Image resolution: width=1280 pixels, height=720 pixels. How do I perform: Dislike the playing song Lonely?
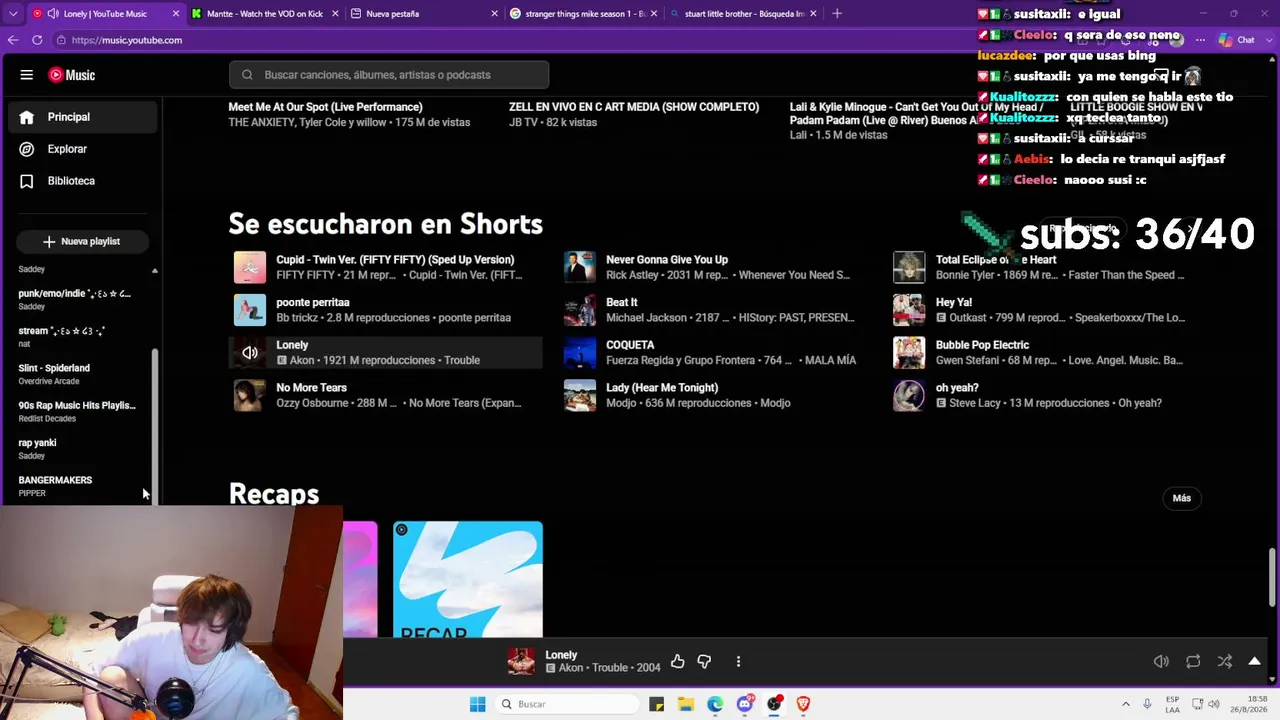click(x=704, y=661)
